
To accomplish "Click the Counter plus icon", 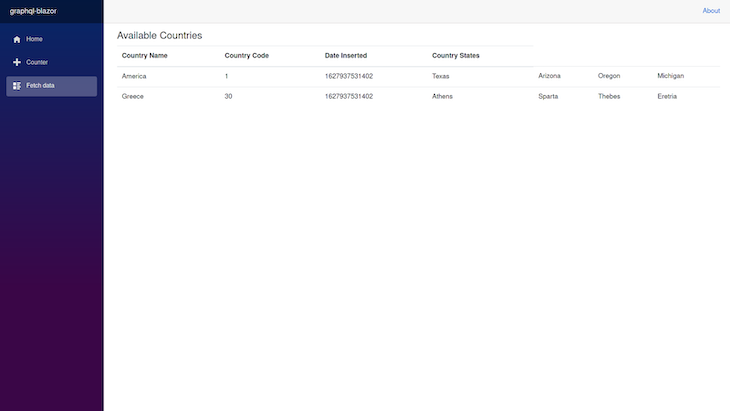I will (x=17, y=62).
